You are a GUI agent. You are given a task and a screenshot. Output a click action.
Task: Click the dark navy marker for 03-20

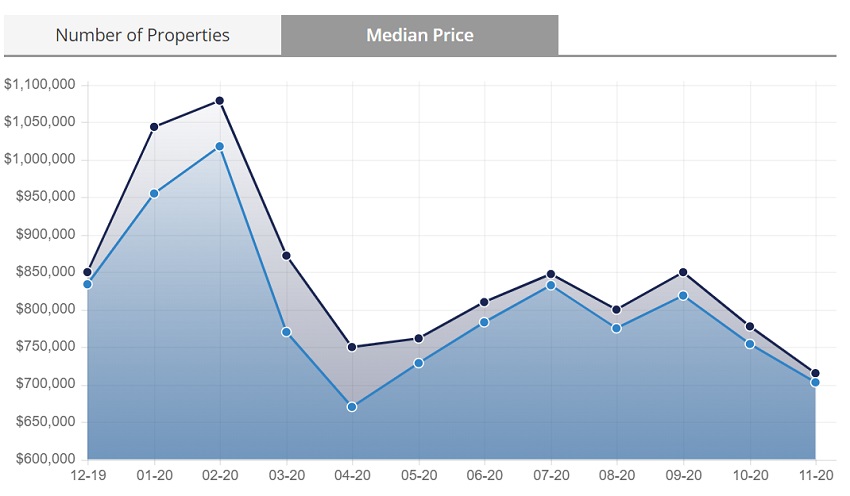pos(286,256)
